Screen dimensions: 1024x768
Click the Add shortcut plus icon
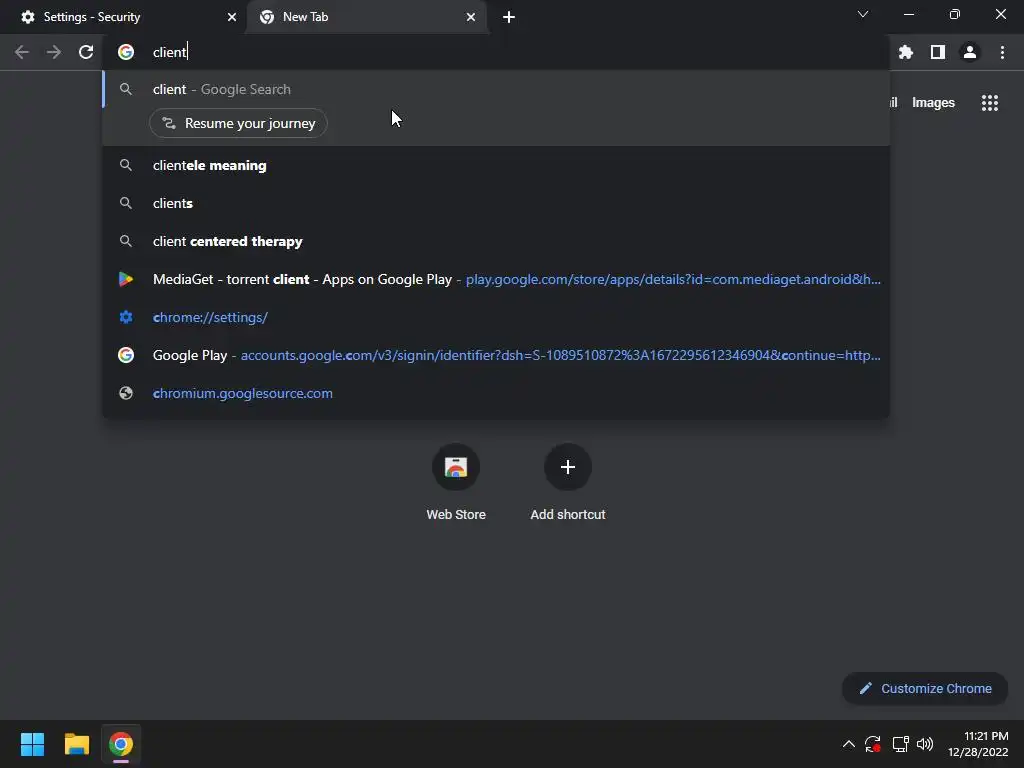(x=568, y=467)
